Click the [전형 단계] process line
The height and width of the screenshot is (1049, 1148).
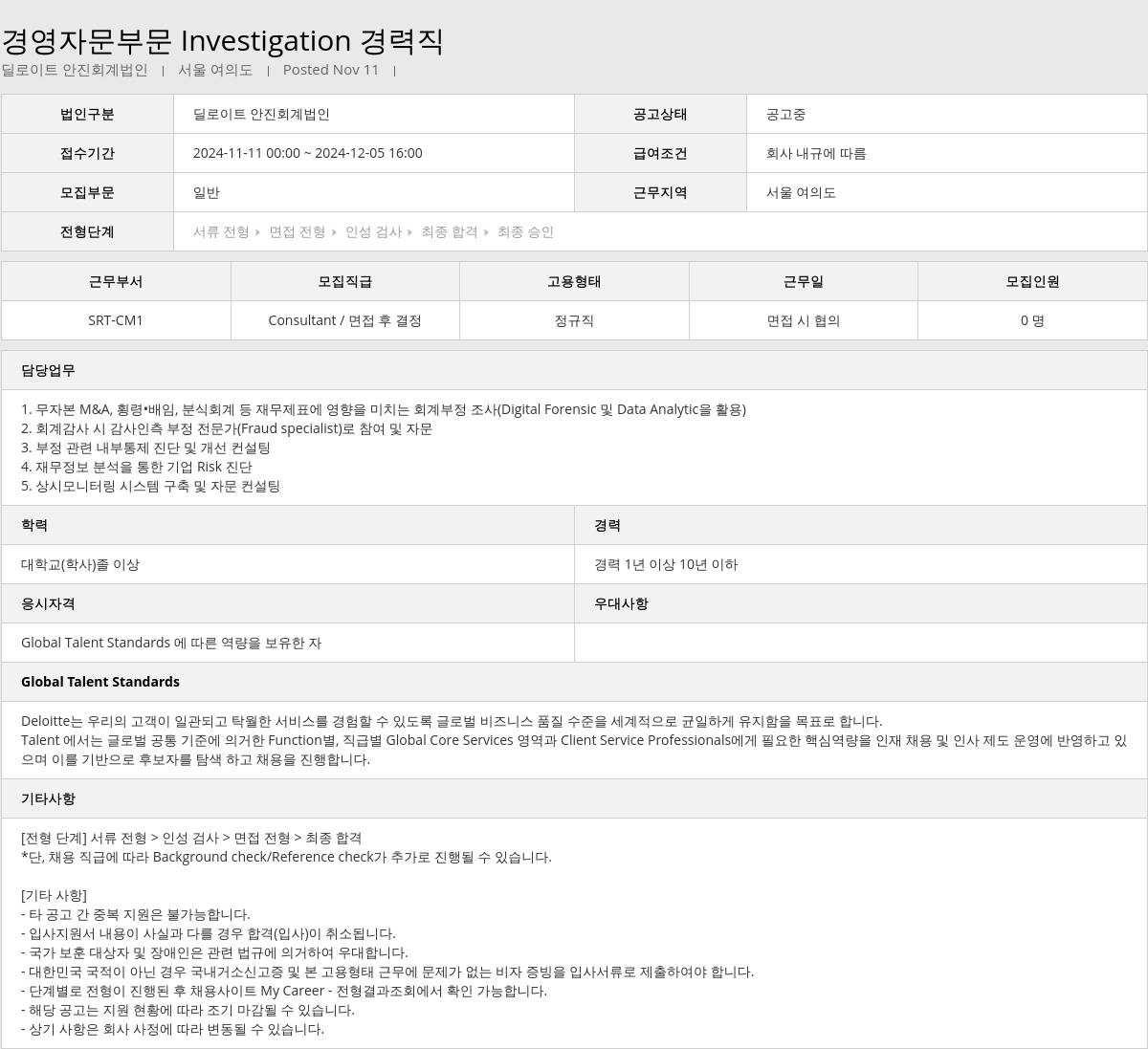pos(191,838)
